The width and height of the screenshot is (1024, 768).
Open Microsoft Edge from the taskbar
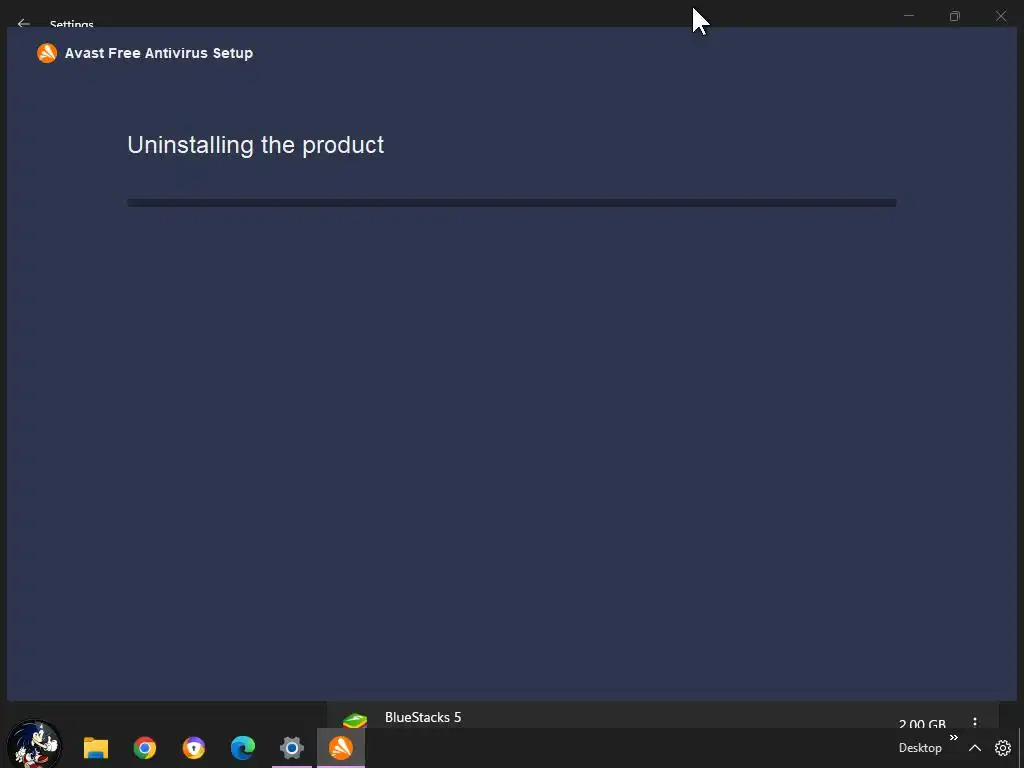(x=243, y=748)
